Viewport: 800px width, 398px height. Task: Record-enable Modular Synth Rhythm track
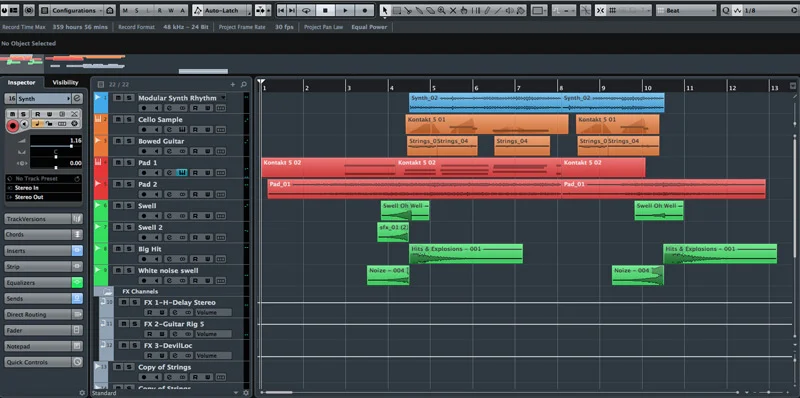pos(143,108)
